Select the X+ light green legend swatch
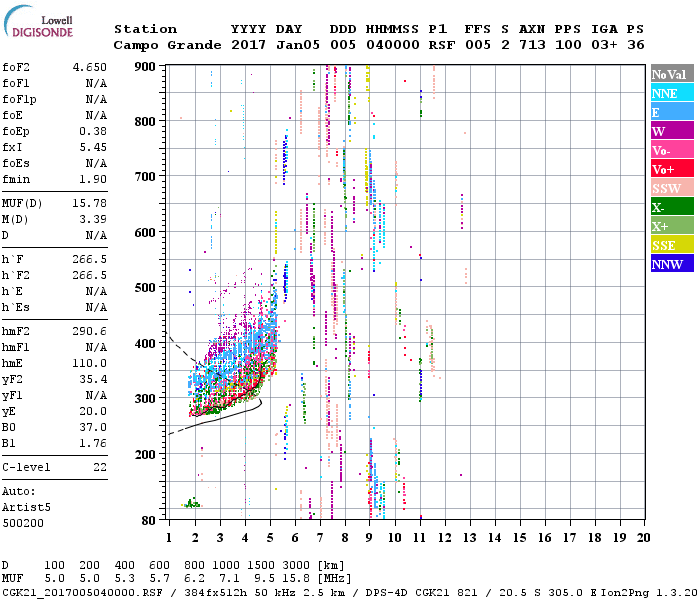This screenshot has width=700, height=600. click(x=672, y=225)
